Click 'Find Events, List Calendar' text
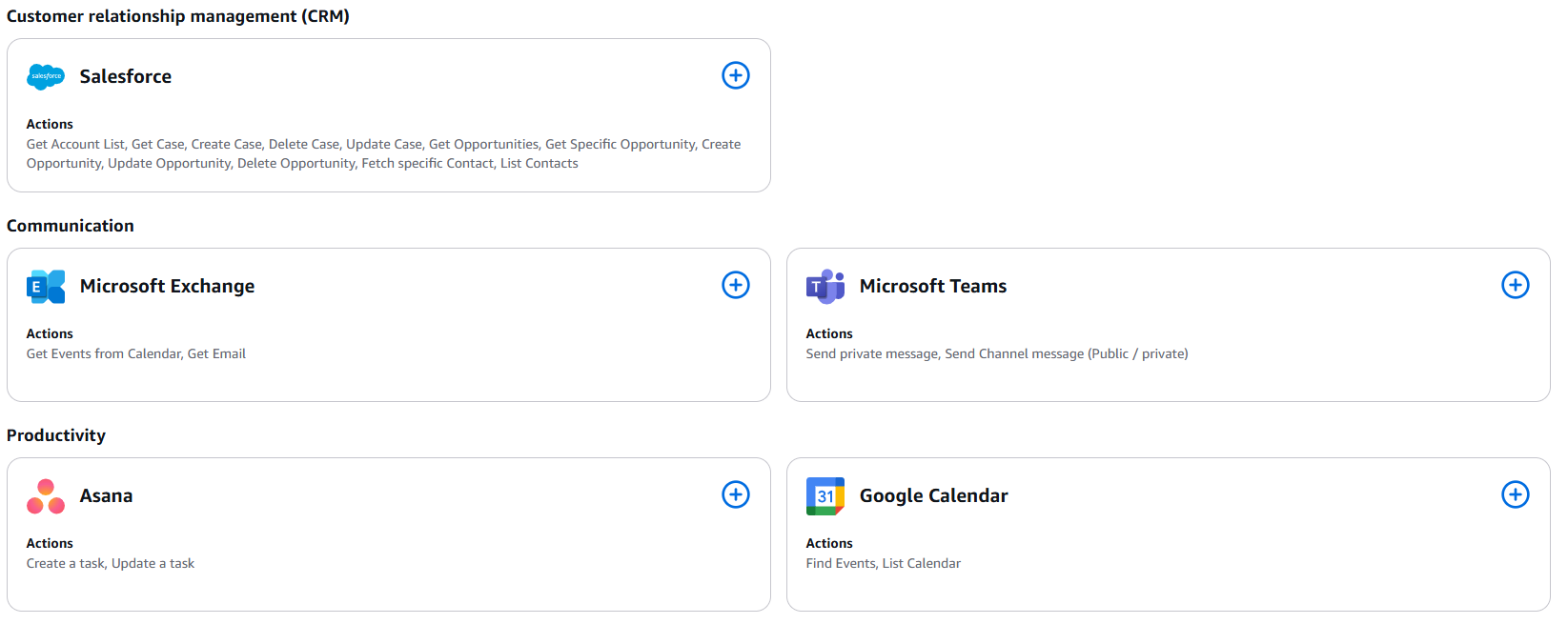 click(884, 563)
